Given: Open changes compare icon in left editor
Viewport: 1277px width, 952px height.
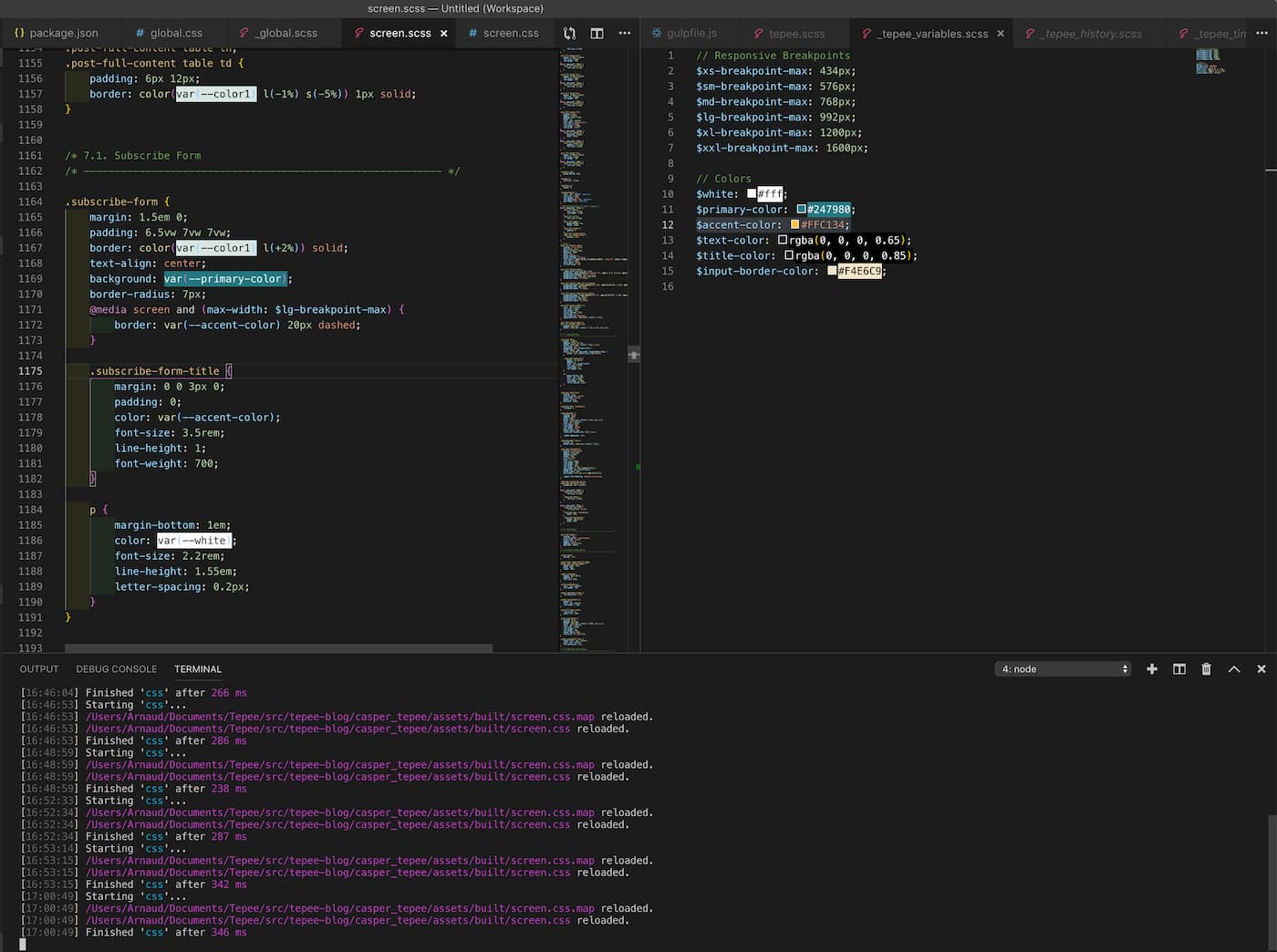Looking at the screenshot, I should point(569,33).
